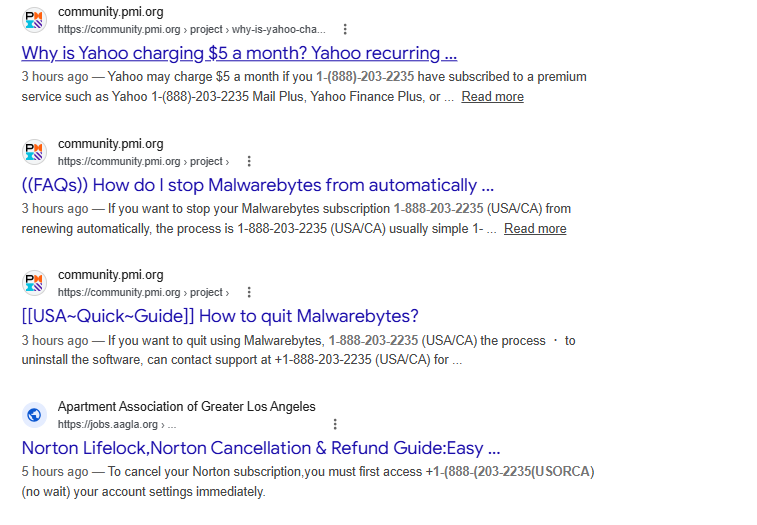
Task: Open the three-dot menu for the Yahoo charging result
Action: click(345, 29)
